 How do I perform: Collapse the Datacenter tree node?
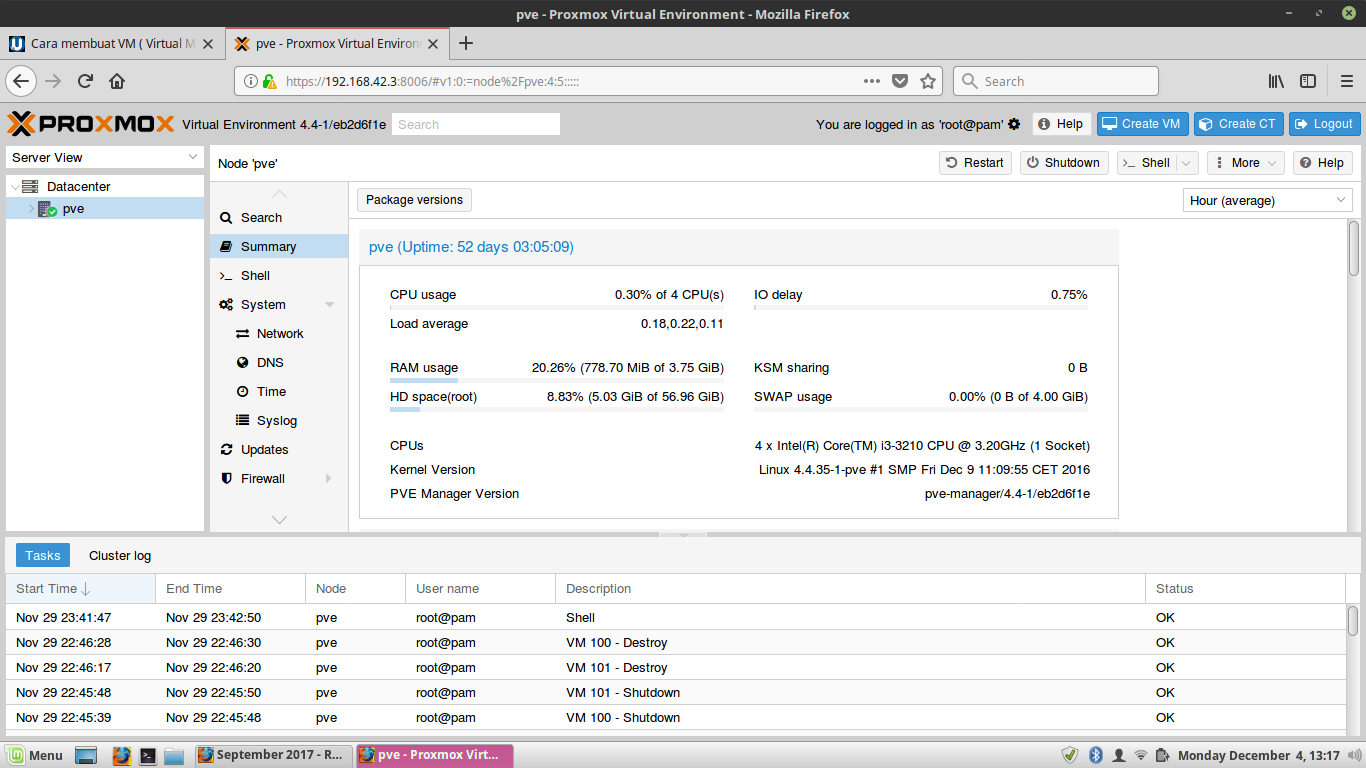(14, 186)
